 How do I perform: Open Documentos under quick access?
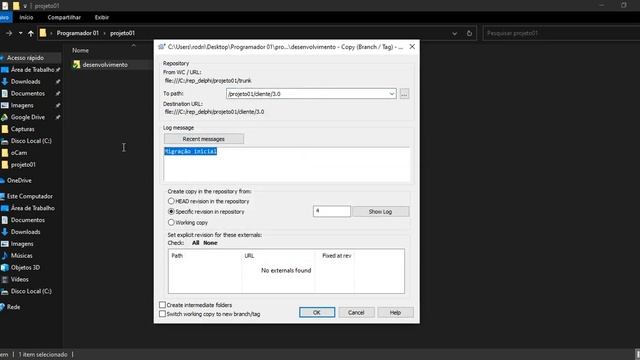(28, 93)
